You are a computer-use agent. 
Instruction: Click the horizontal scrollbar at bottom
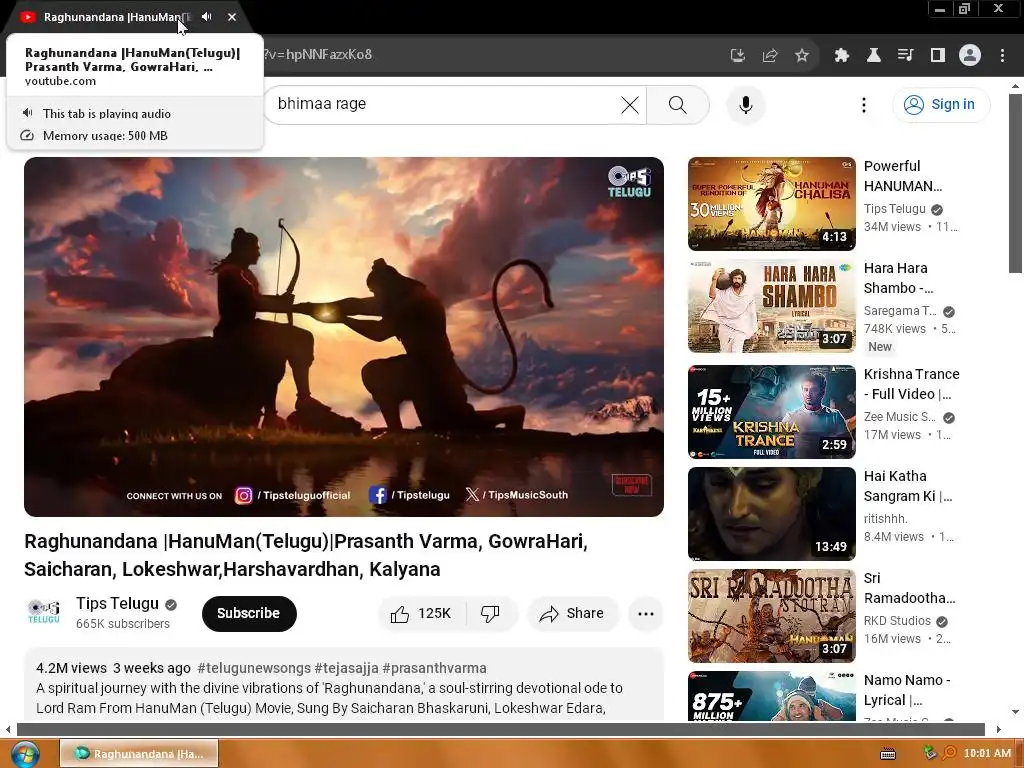point(500,729)
